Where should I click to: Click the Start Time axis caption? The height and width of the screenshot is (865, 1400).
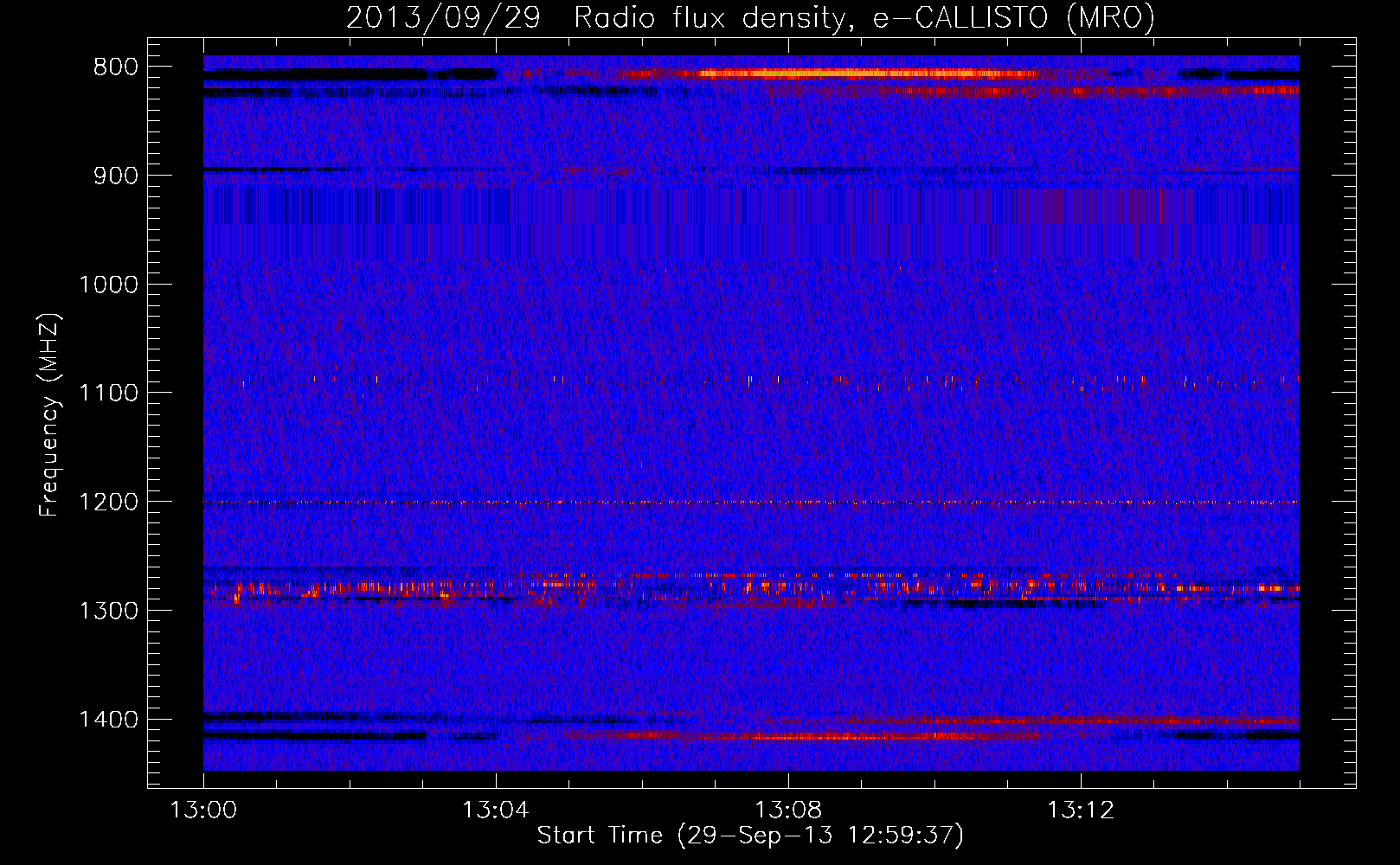[750, 836]
